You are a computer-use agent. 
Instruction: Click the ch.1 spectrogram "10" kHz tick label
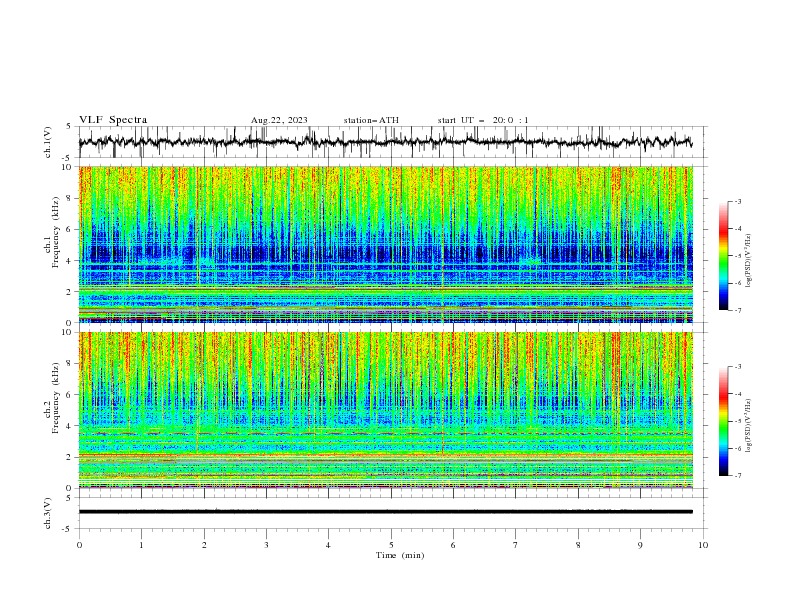(69, 167)
